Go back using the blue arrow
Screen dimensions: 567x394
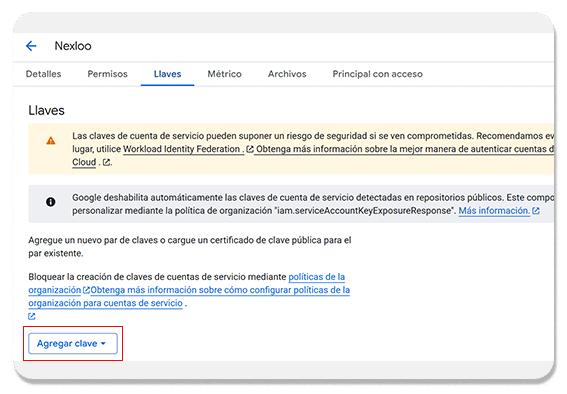31,46
